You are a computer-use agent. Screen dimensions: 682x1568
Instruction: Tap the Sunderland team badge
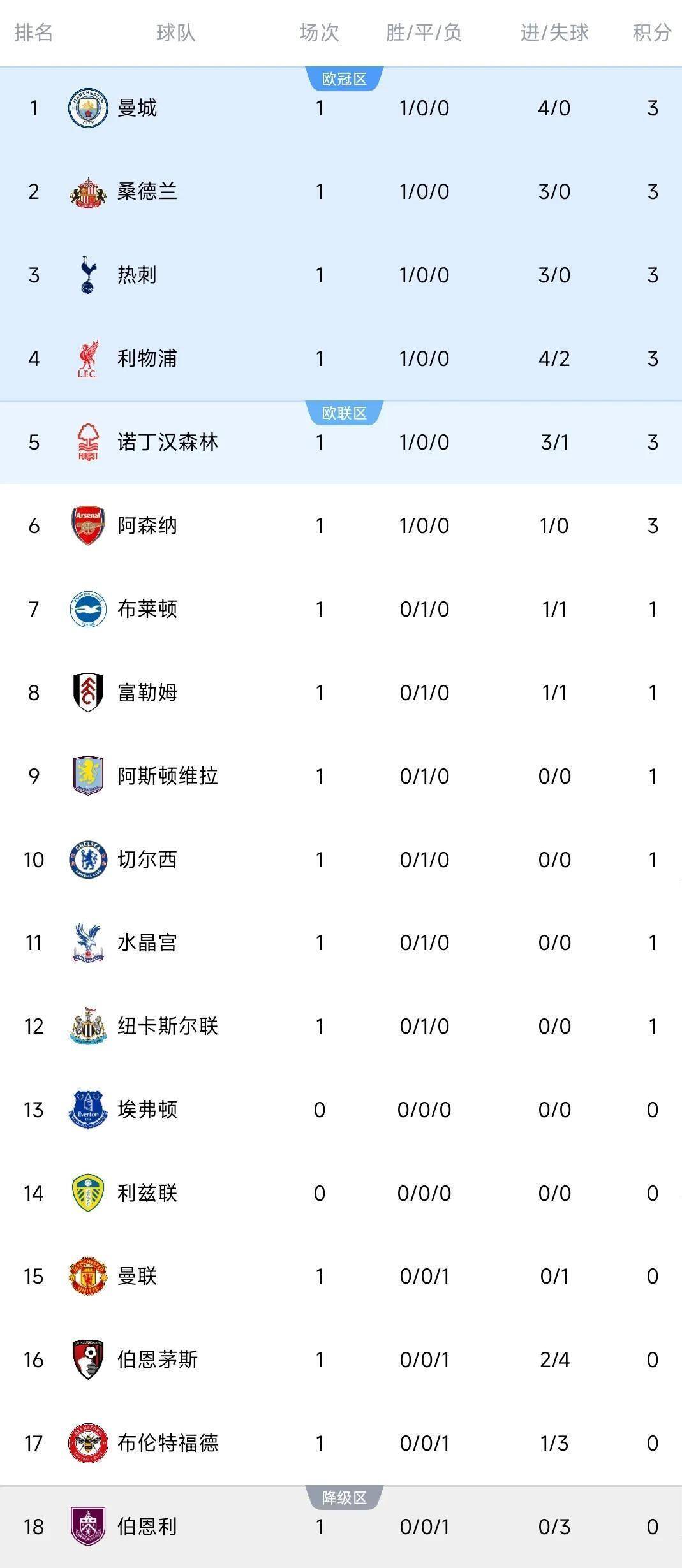pyautogui.click(x=88, y=191)
